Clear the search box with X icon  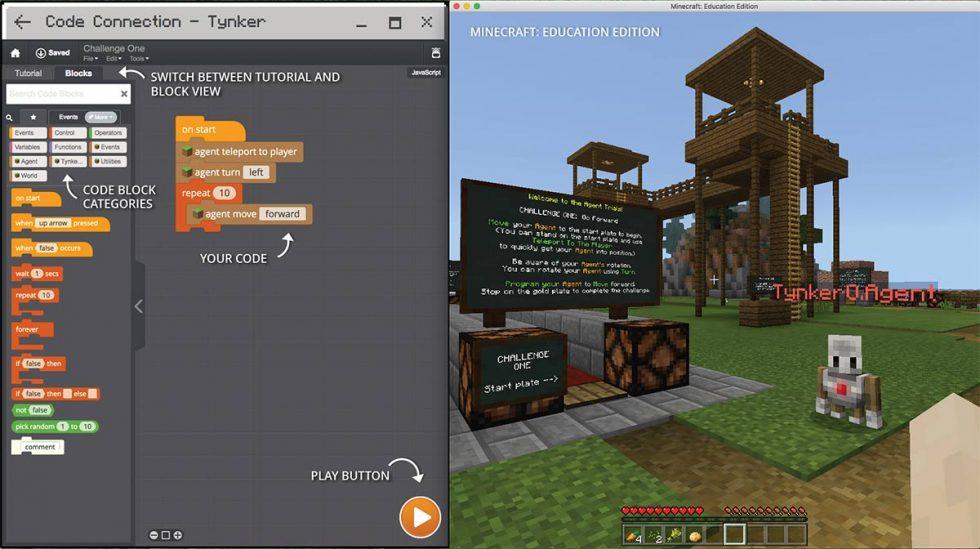[x=124, y=94]
